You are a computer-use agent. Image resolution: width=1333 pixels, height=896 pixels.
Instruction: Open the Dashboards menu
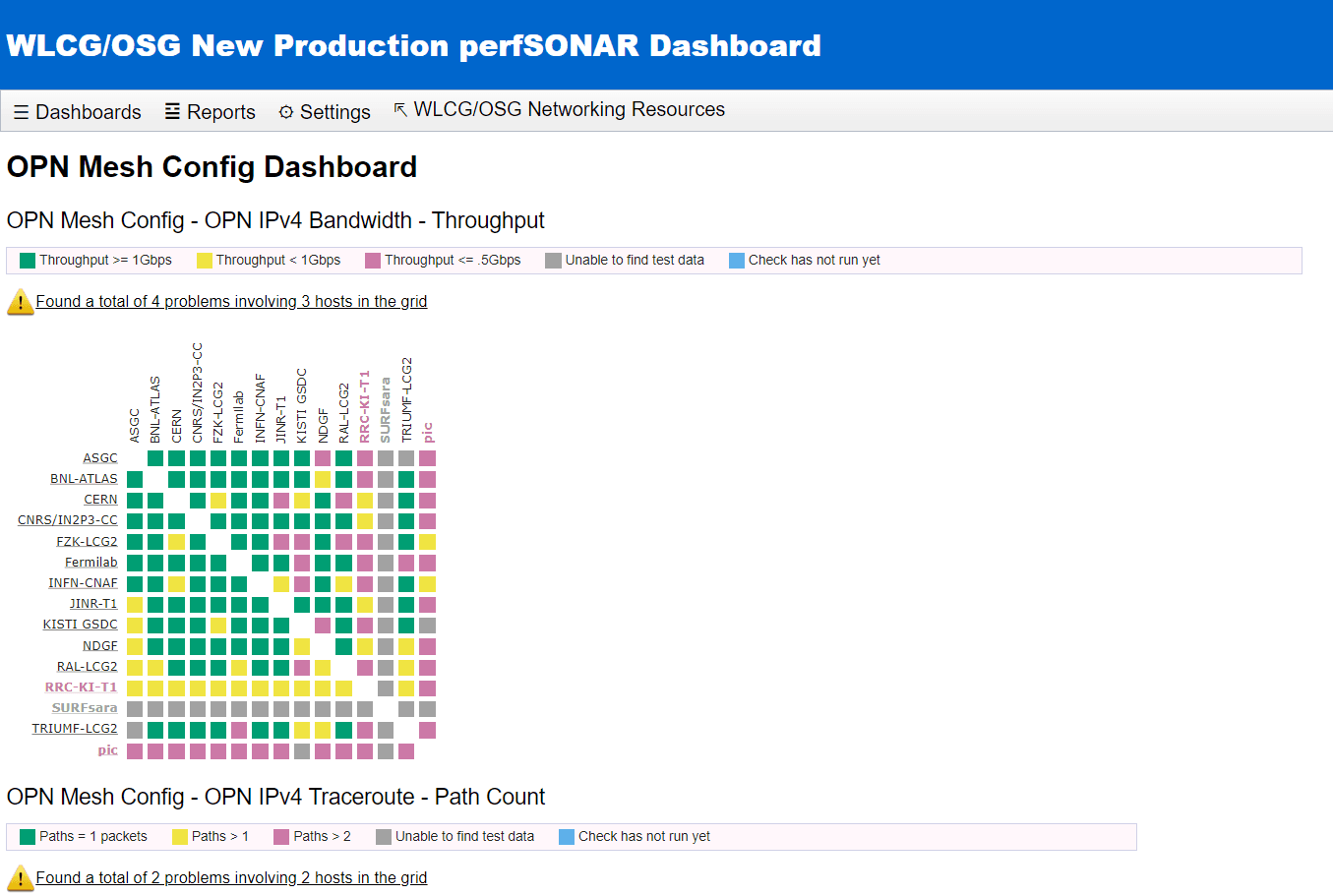[x=78, y=112]
